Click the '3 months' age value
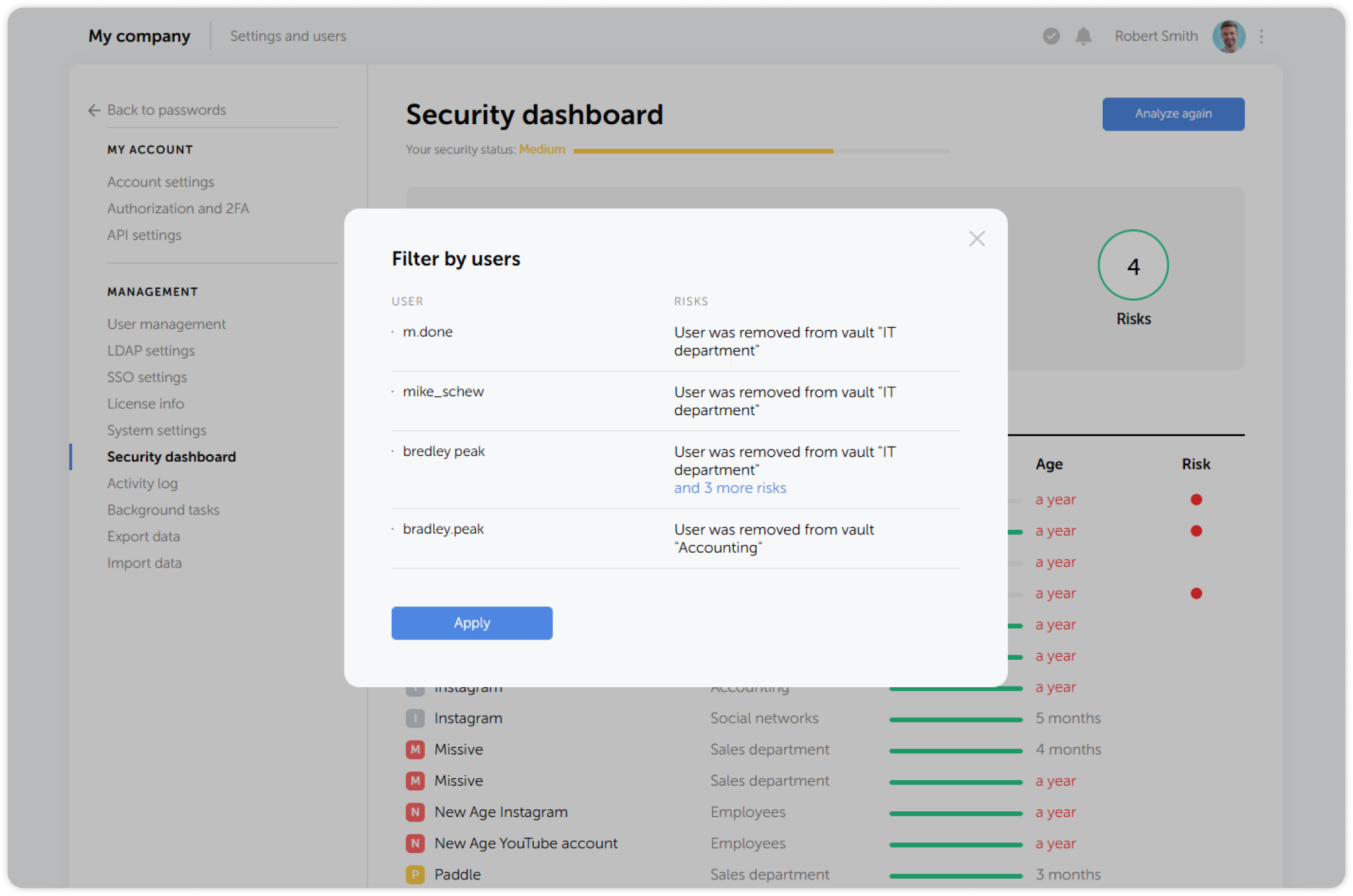The width and height of the screenshot is (1353, 896). click(1068, 874)
